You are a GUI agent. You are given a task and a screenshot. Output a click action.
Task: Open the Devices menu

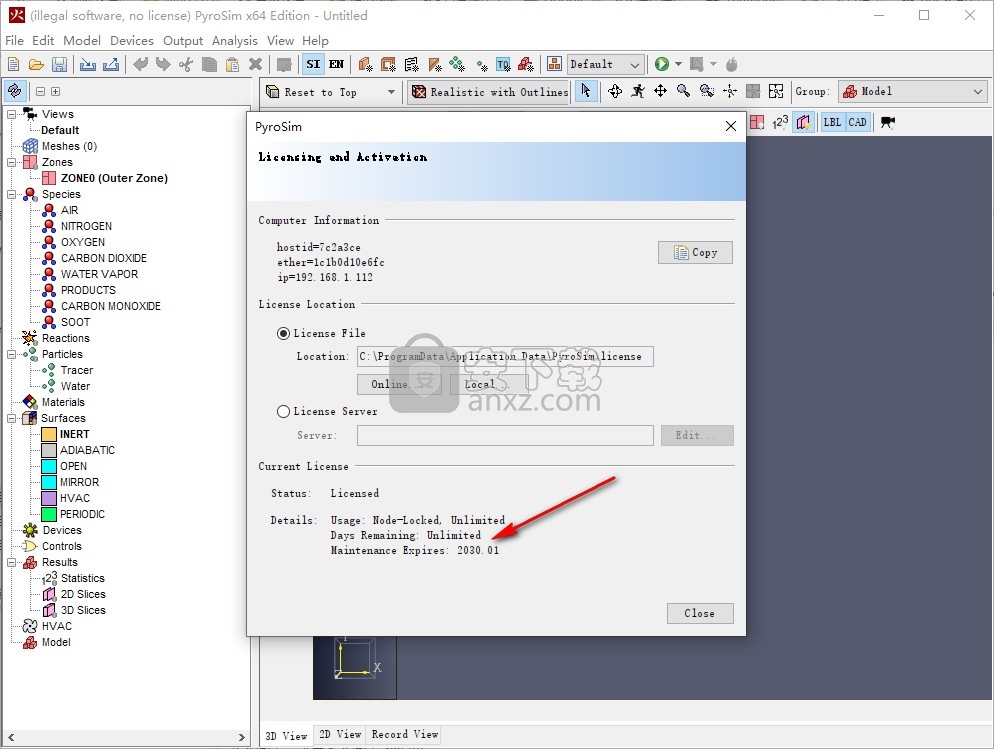click(x=132, y=41)
